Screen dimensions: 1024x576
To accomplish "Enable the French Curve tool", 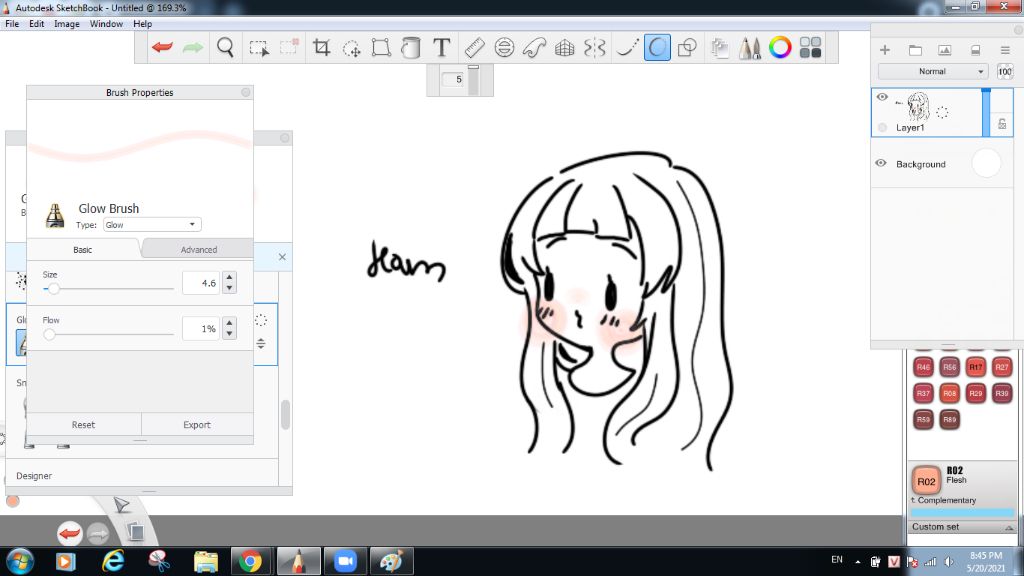I will (534, 48).
